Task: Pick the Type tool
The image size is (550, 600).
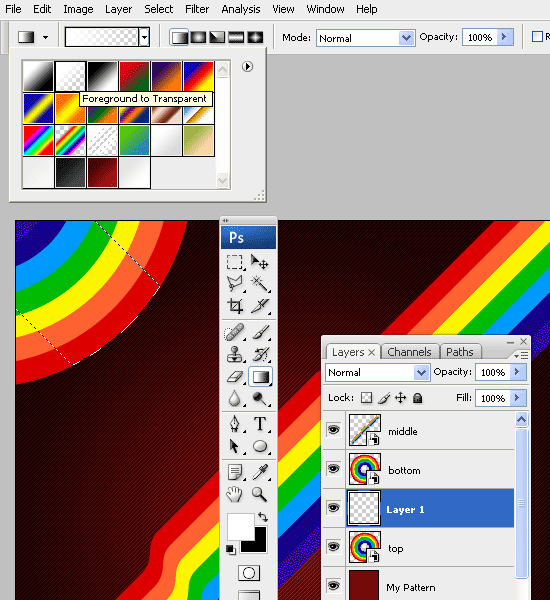Action: [x=260, y=424]
